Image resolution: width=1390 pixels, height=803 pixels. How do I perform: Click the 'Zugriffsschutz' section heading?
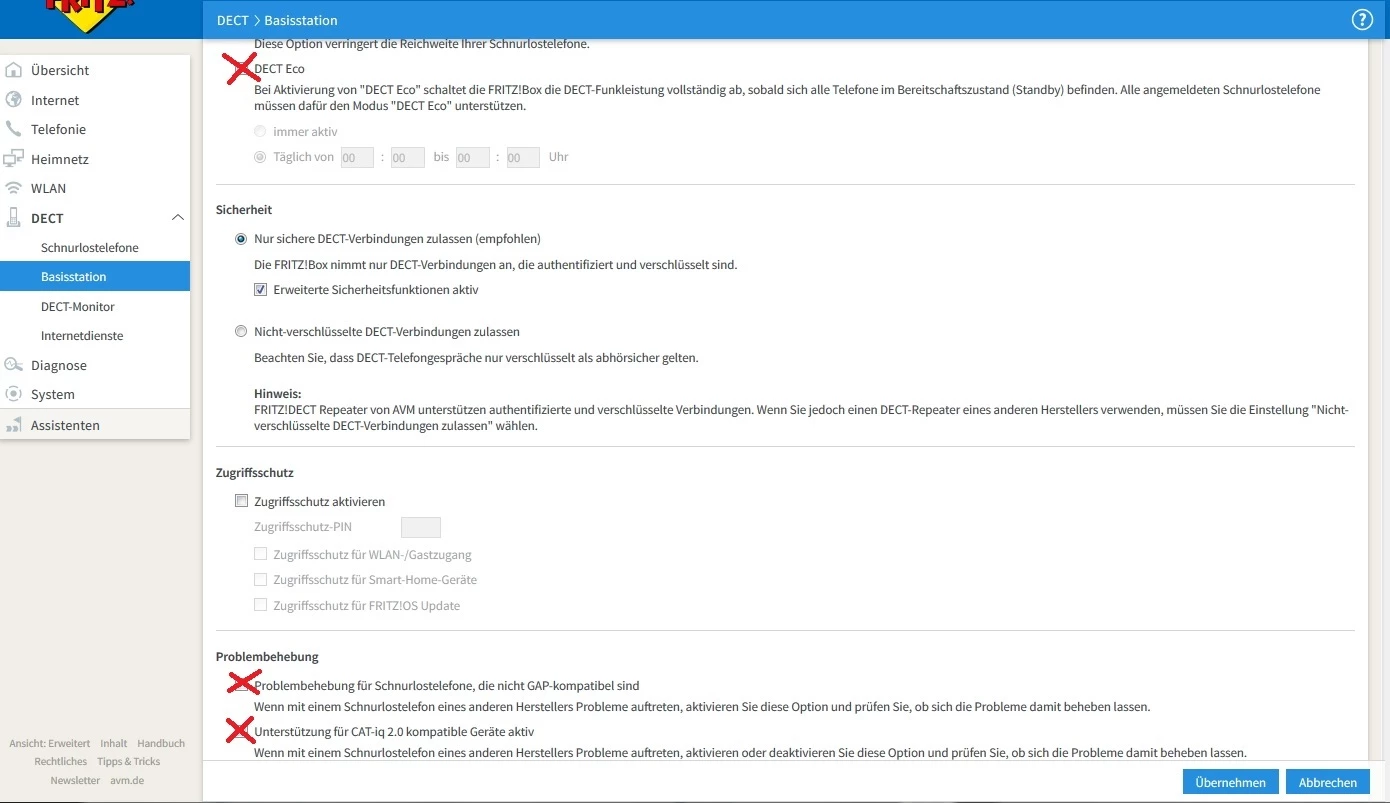click(x=255, y=472)
